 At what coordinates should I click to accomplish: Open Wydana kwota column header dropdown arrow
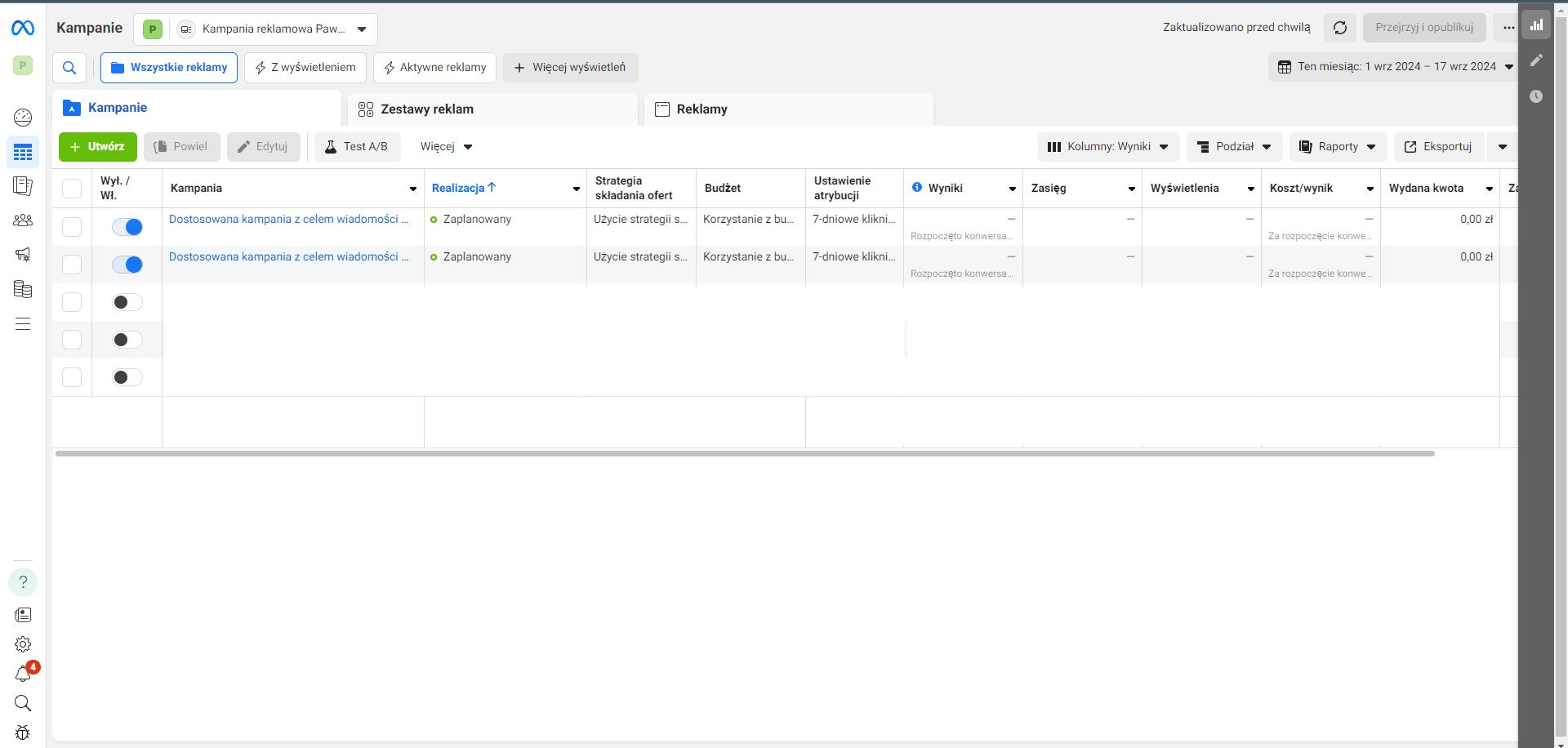pos(1489,189)
